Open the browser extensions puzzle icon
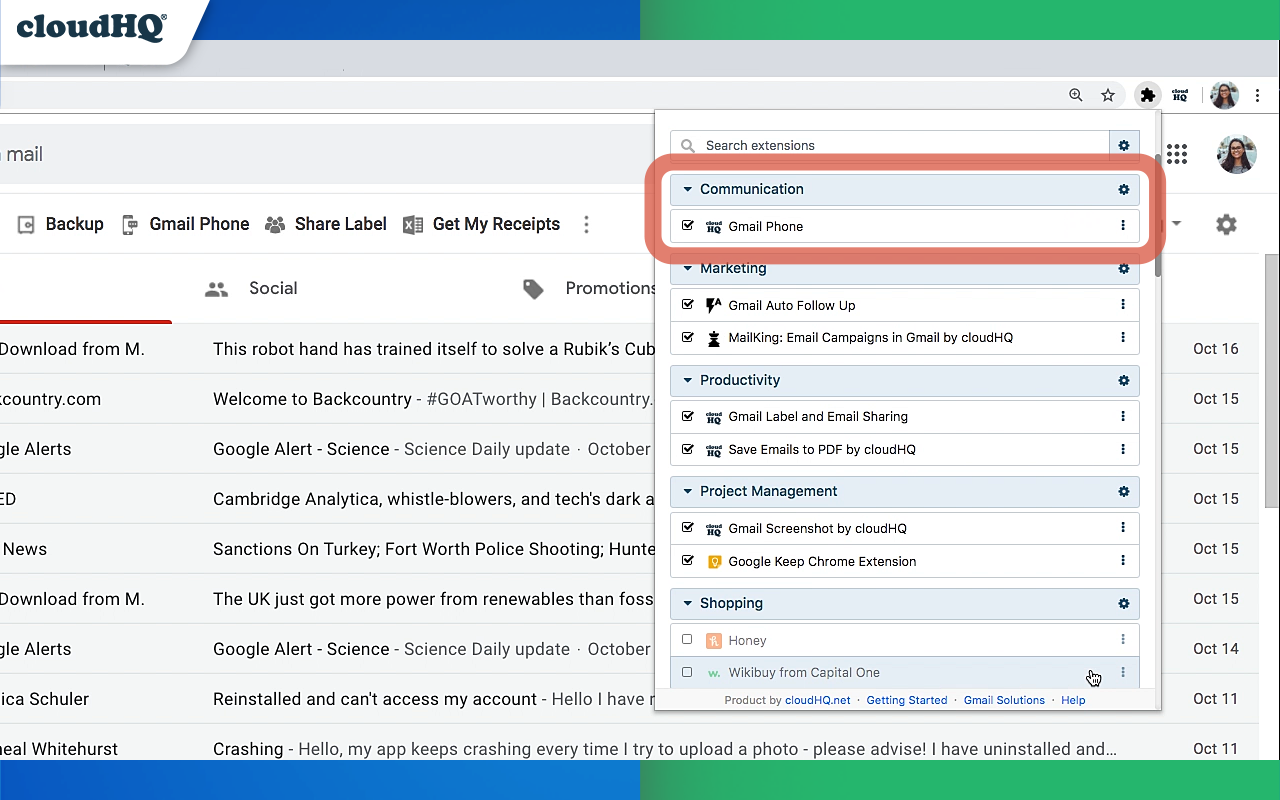The height and width of the screenshot is (800, 1280). pyautogui.click(x=1147, y=94)
